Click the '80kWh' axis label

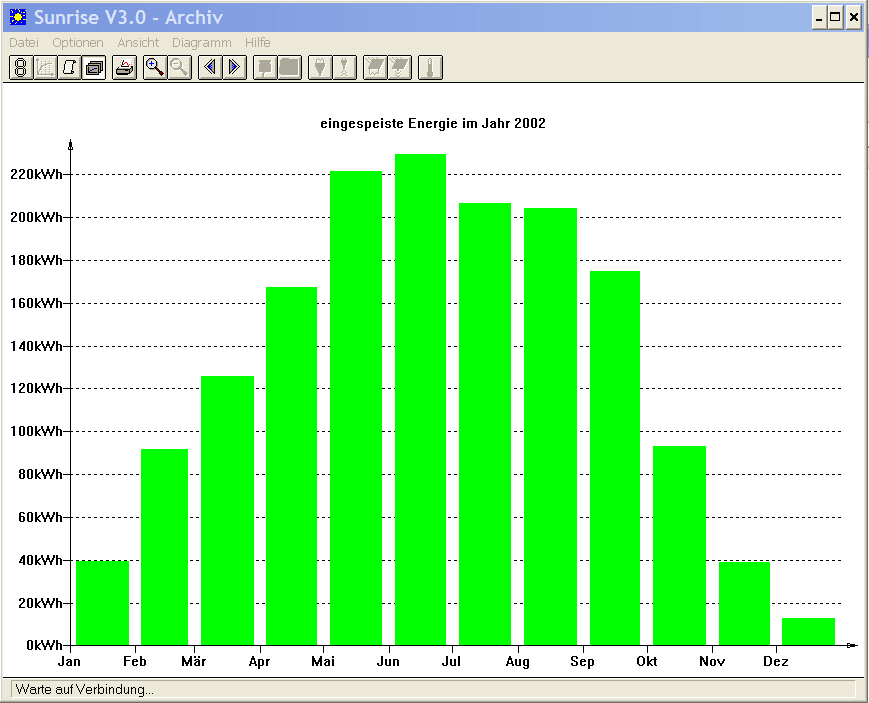click(x=40, y=475)
